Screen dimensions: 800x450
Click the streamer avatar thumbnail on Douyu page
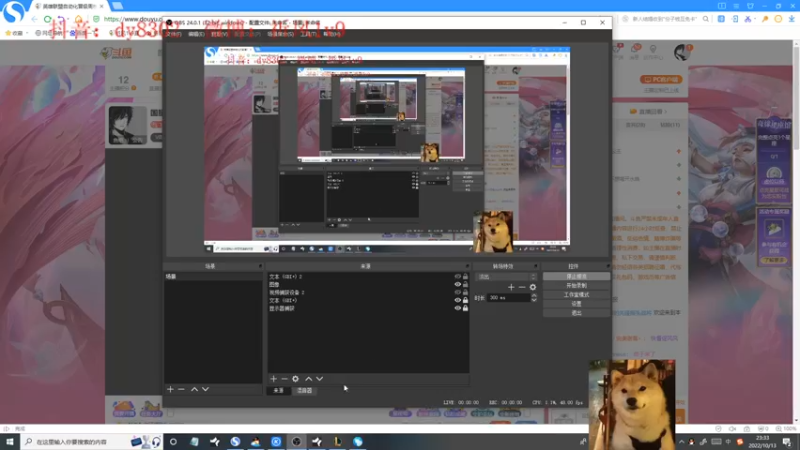pos(128,125)
